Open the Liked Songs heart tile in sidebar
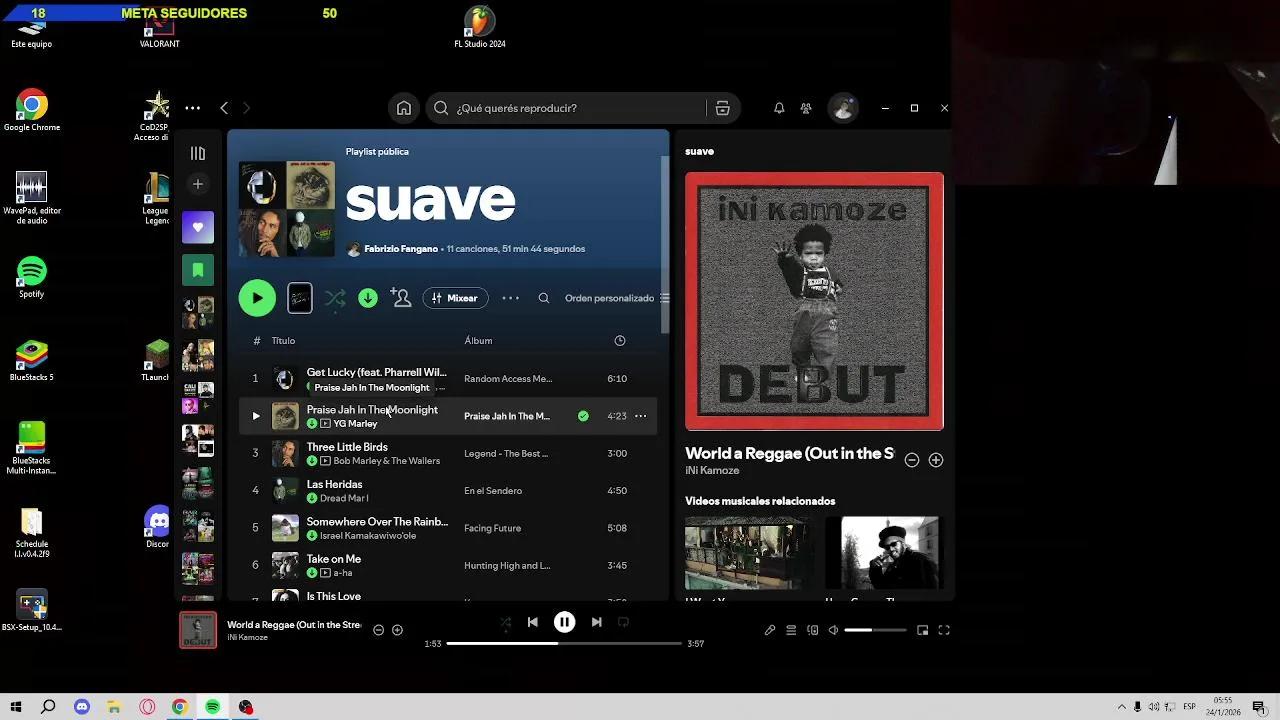This screenshot has height=720, width=1280. (198, 227)
